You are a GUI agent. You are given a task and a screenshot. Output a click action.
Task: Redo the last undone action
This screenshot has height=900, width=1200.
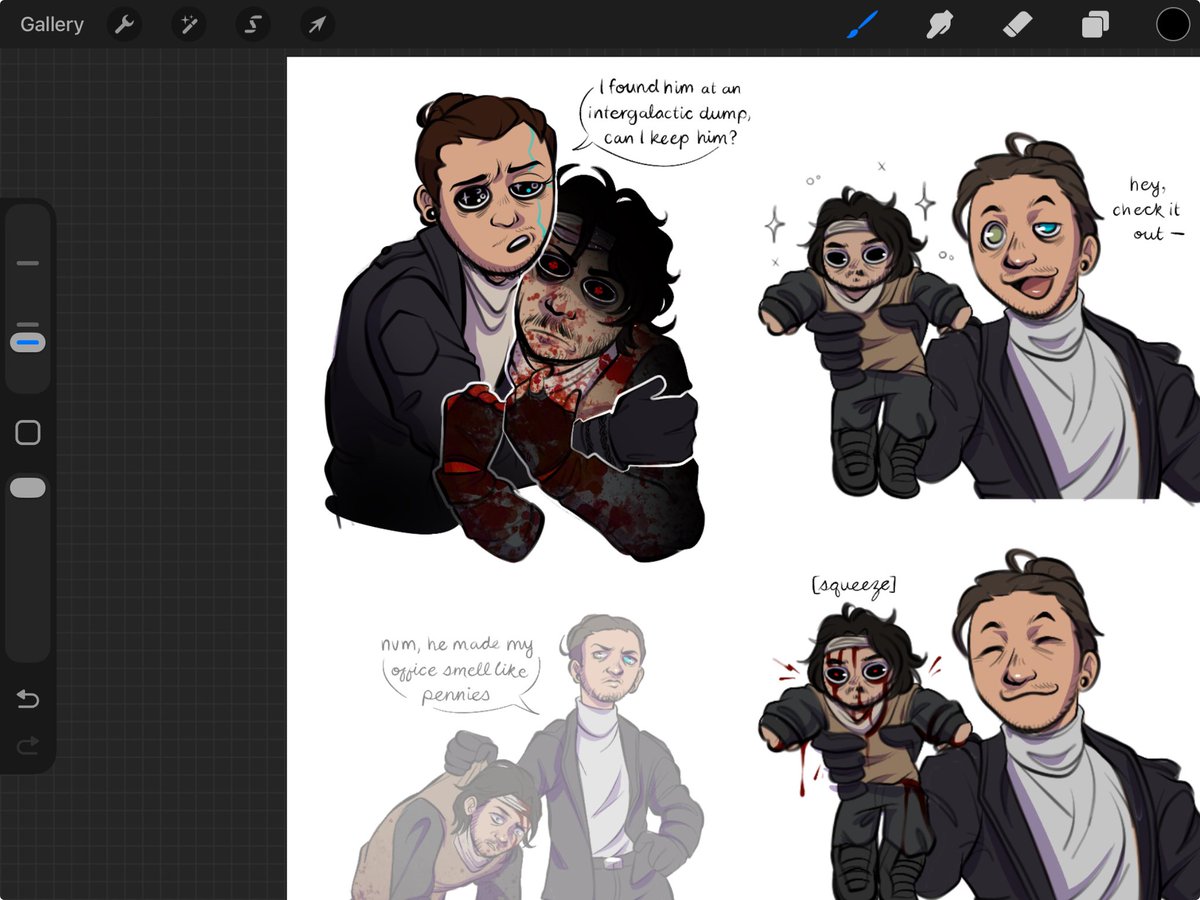click(x=28, y=744)
